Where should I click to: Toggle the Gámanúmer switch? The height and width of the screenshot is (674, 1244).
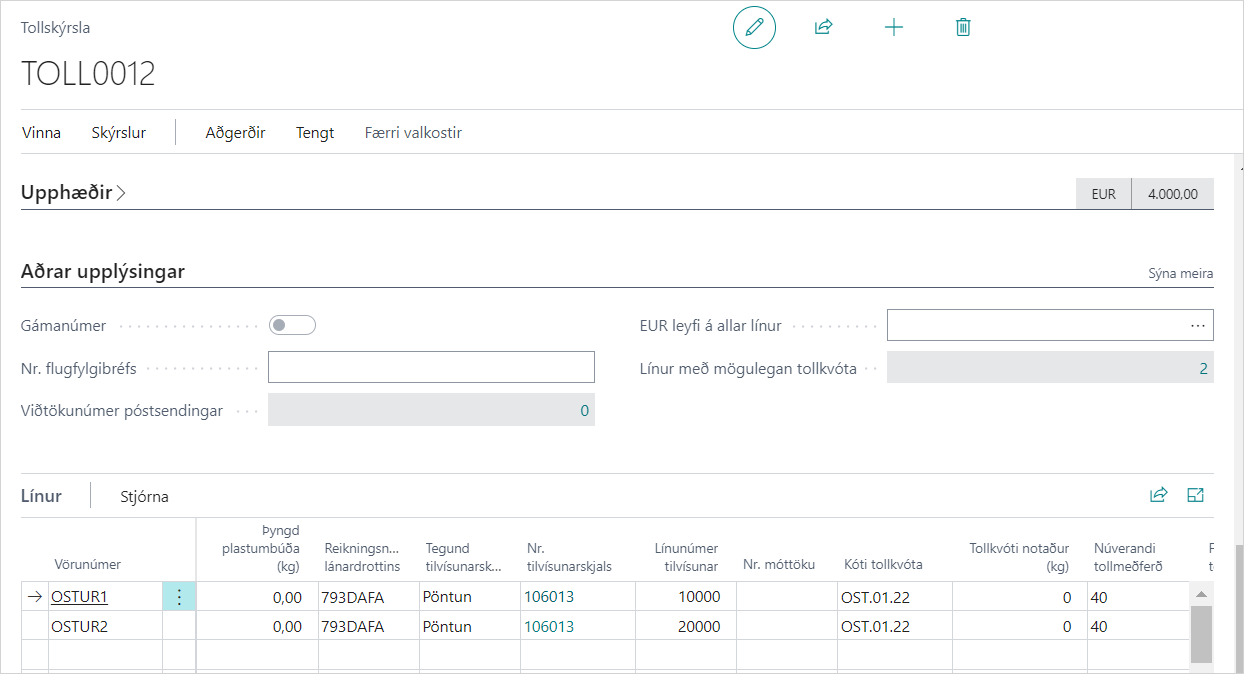pos(292,325)
